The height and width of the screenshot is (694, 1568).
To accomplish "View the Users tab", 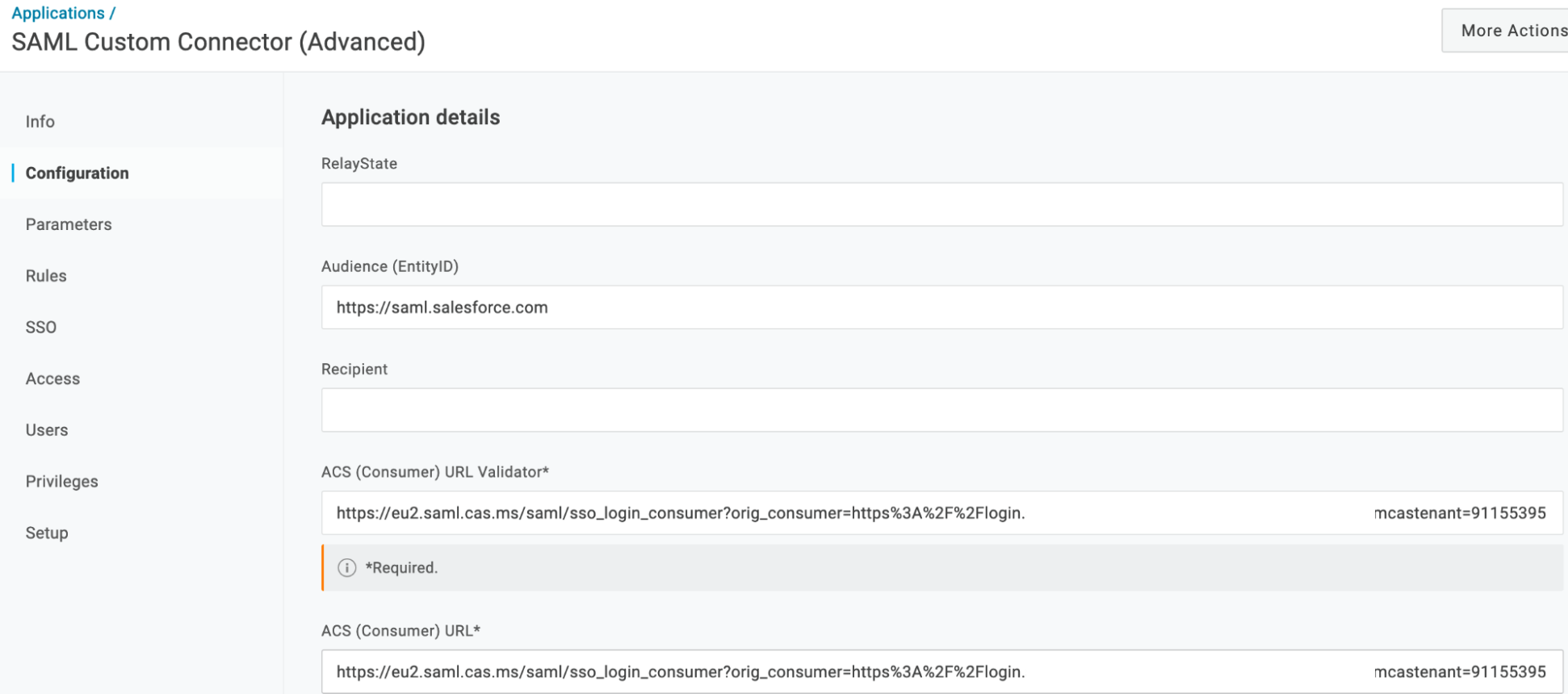I will [x=47, y=430].
